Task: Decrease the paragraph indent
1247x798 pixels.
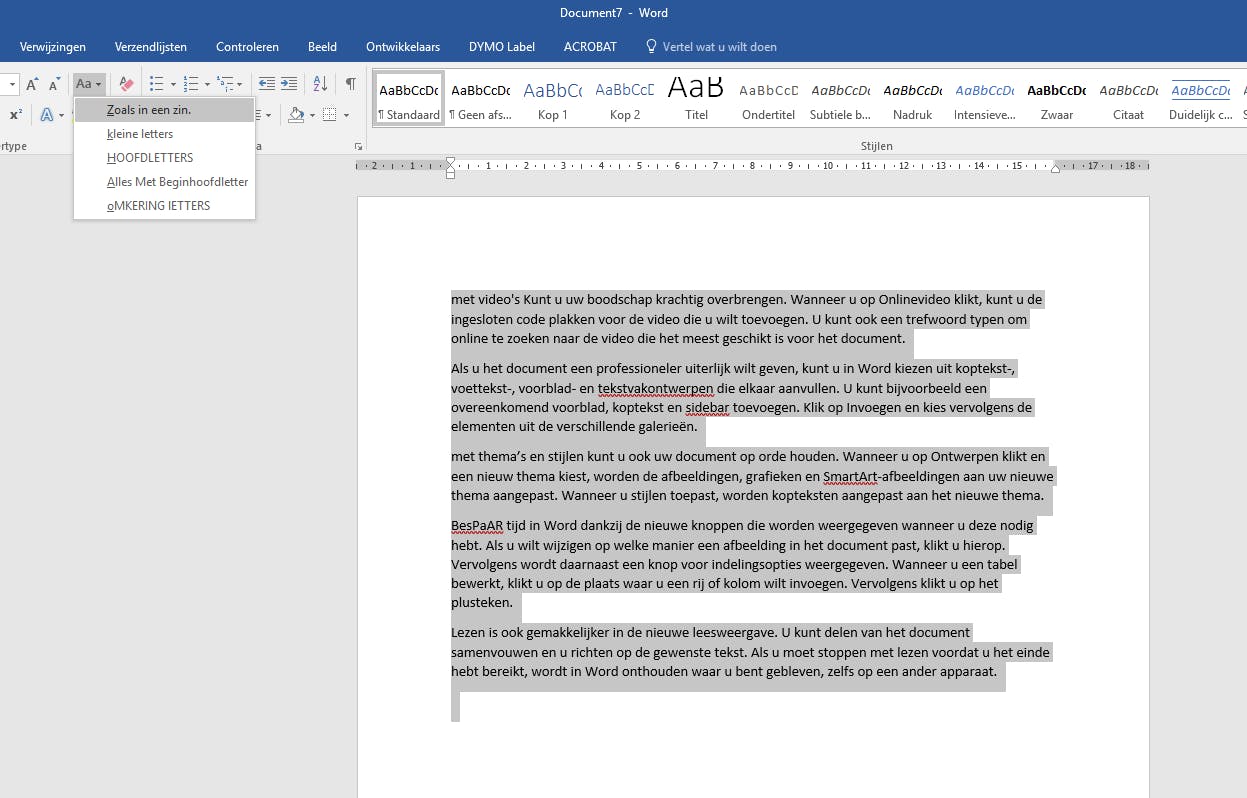Action: point(266,84)
